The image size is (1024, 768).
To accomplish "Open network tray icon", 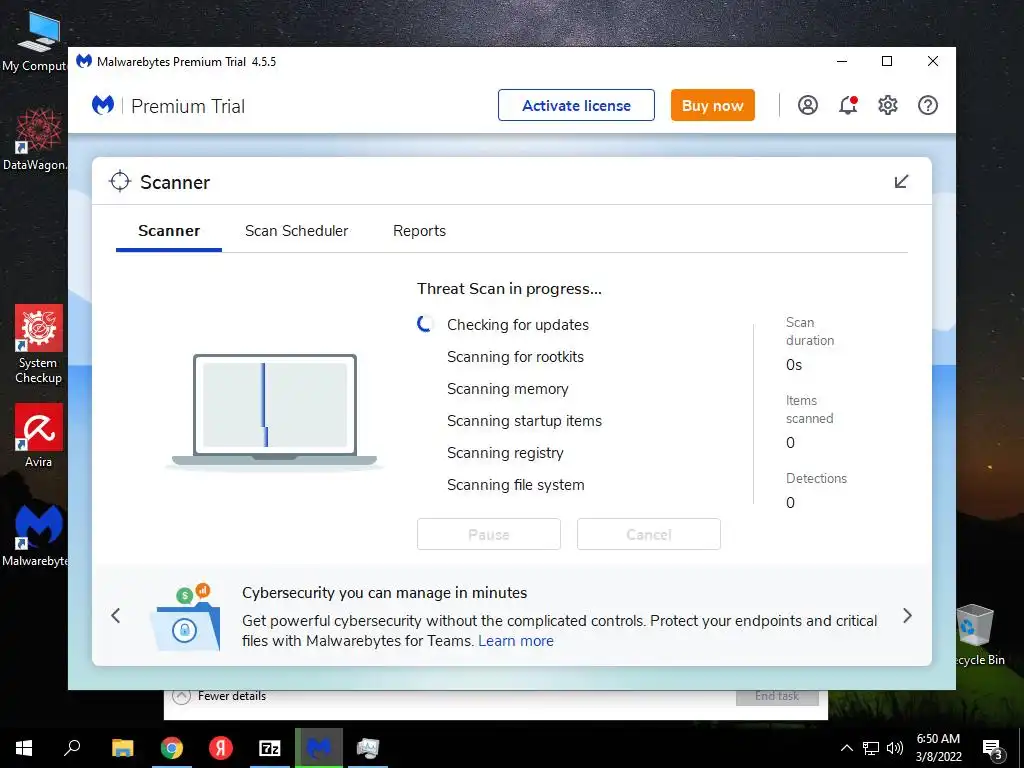I will [x=871, y=748].
